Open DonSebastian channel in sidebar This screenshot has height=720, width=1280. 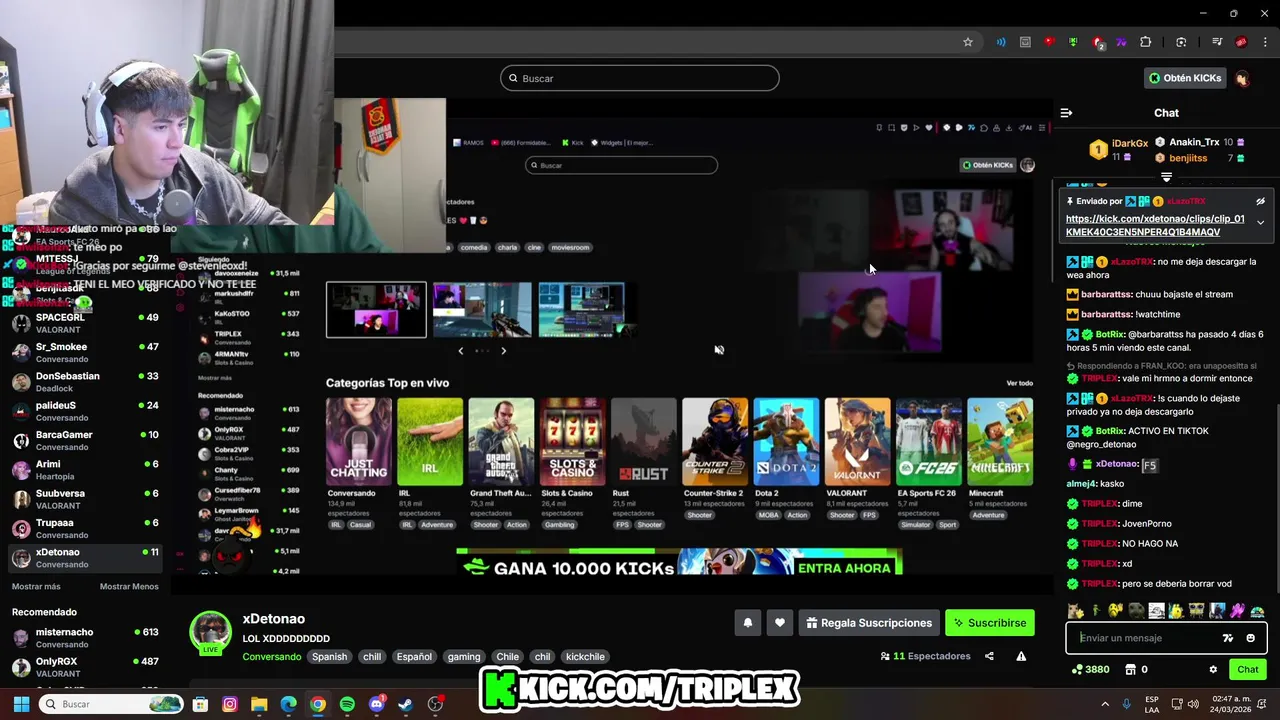(85, 382)
